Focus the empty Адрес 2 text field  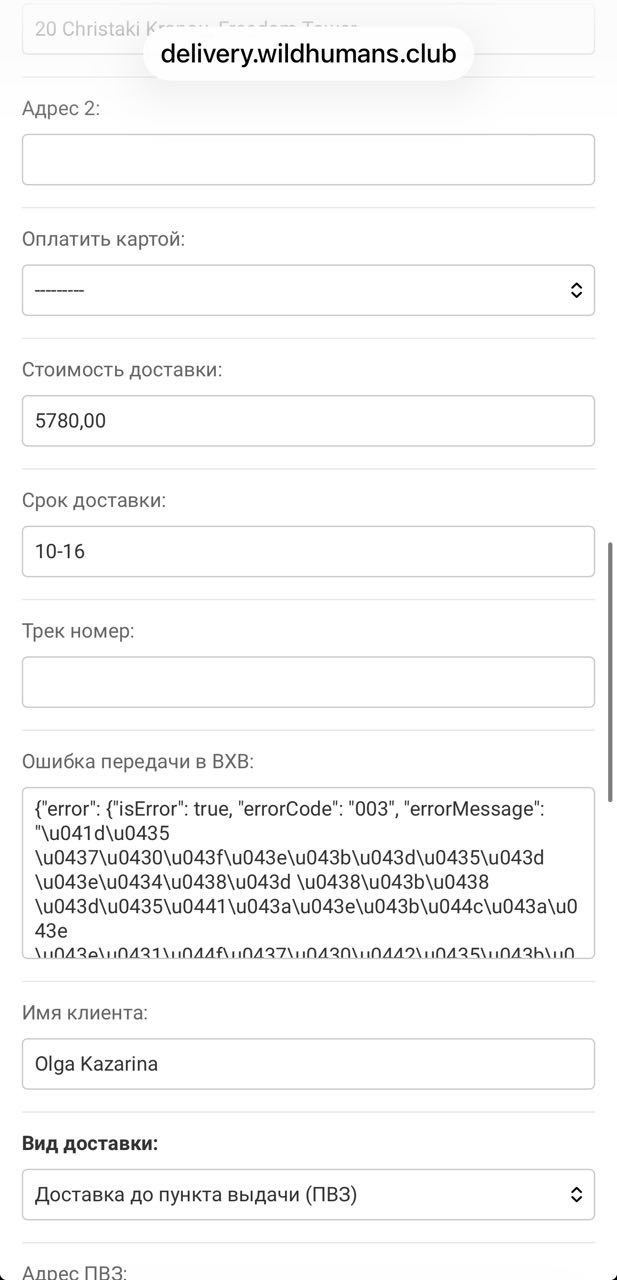308,160
